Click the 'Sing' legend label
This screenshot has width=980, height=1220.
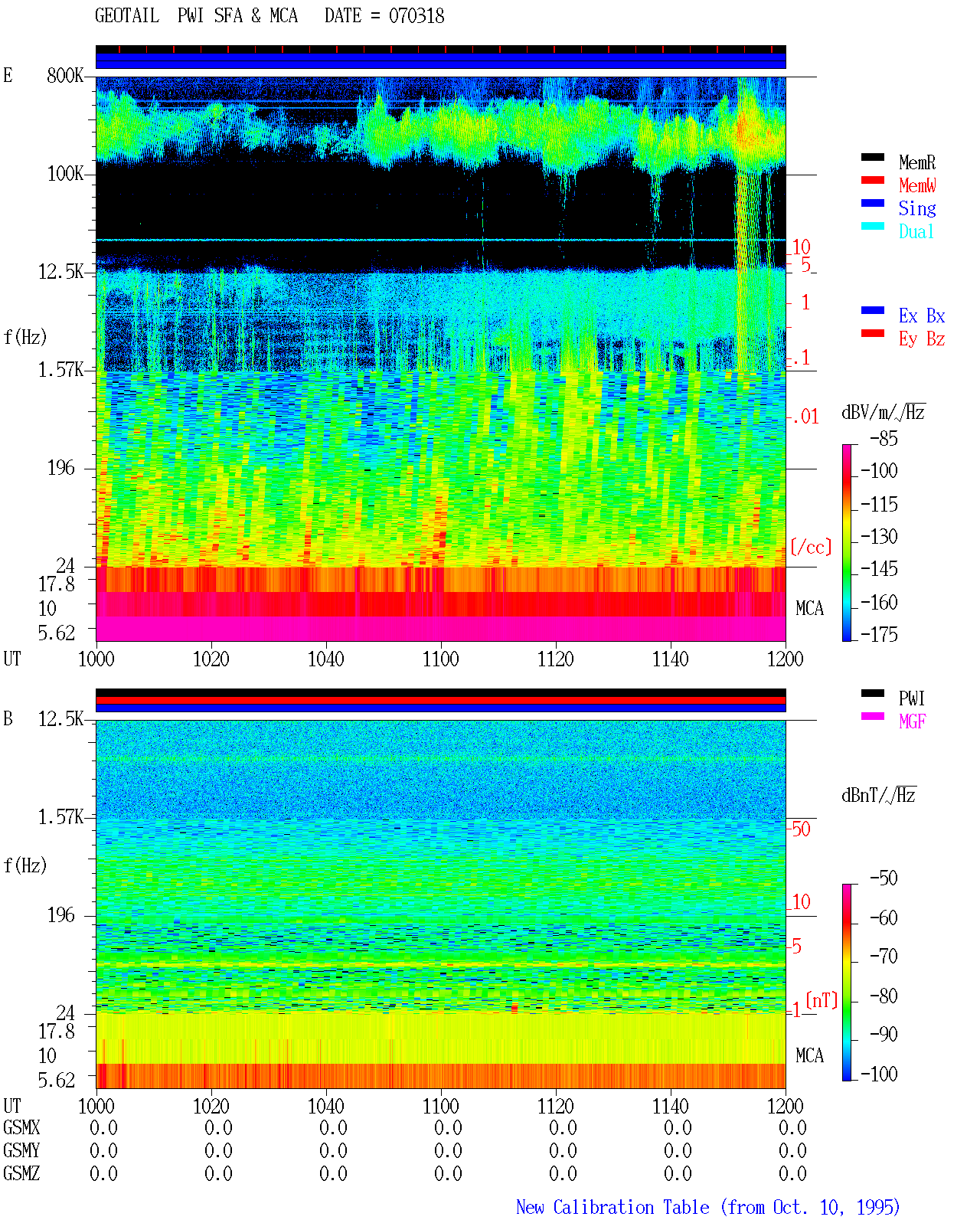pos(917,208)
